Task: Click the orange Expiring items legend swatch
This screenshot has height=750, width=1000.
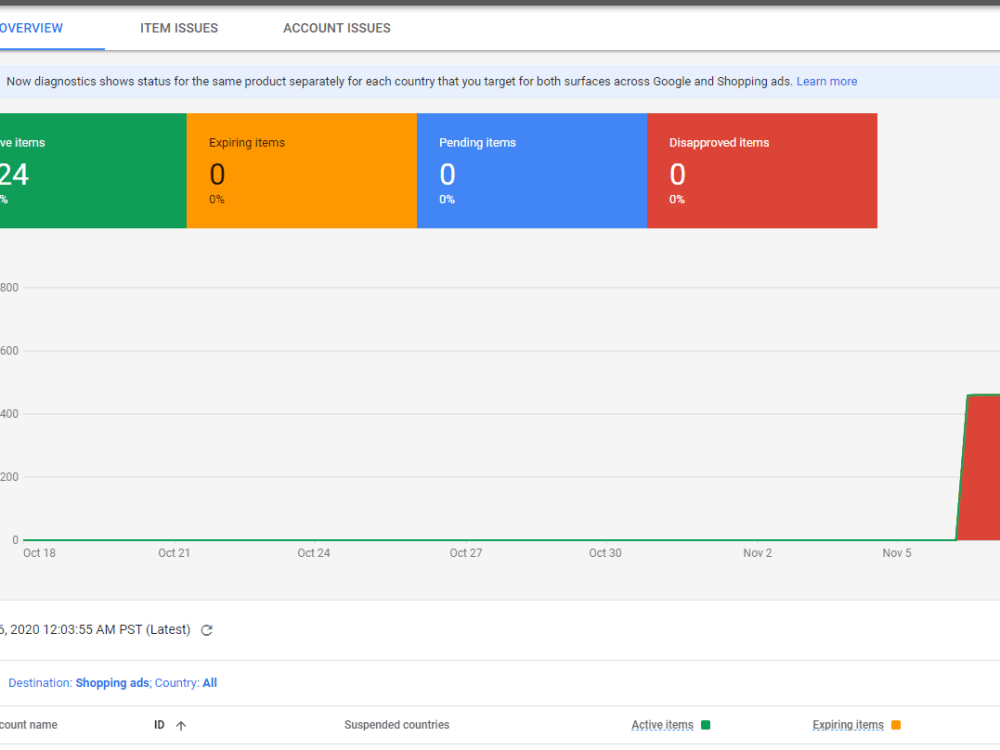Action: [x=896, y=725]
